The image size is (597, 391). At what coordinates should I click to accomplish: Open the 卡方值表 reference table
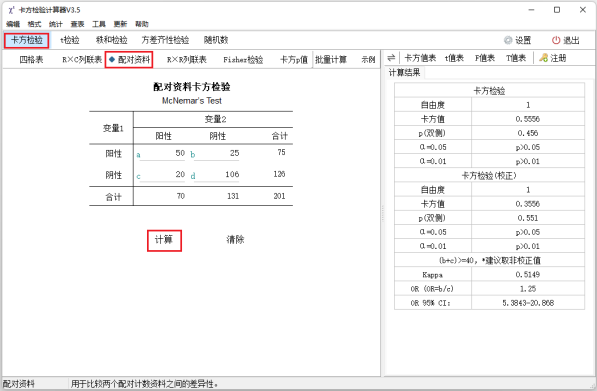[x=420, y=58]
